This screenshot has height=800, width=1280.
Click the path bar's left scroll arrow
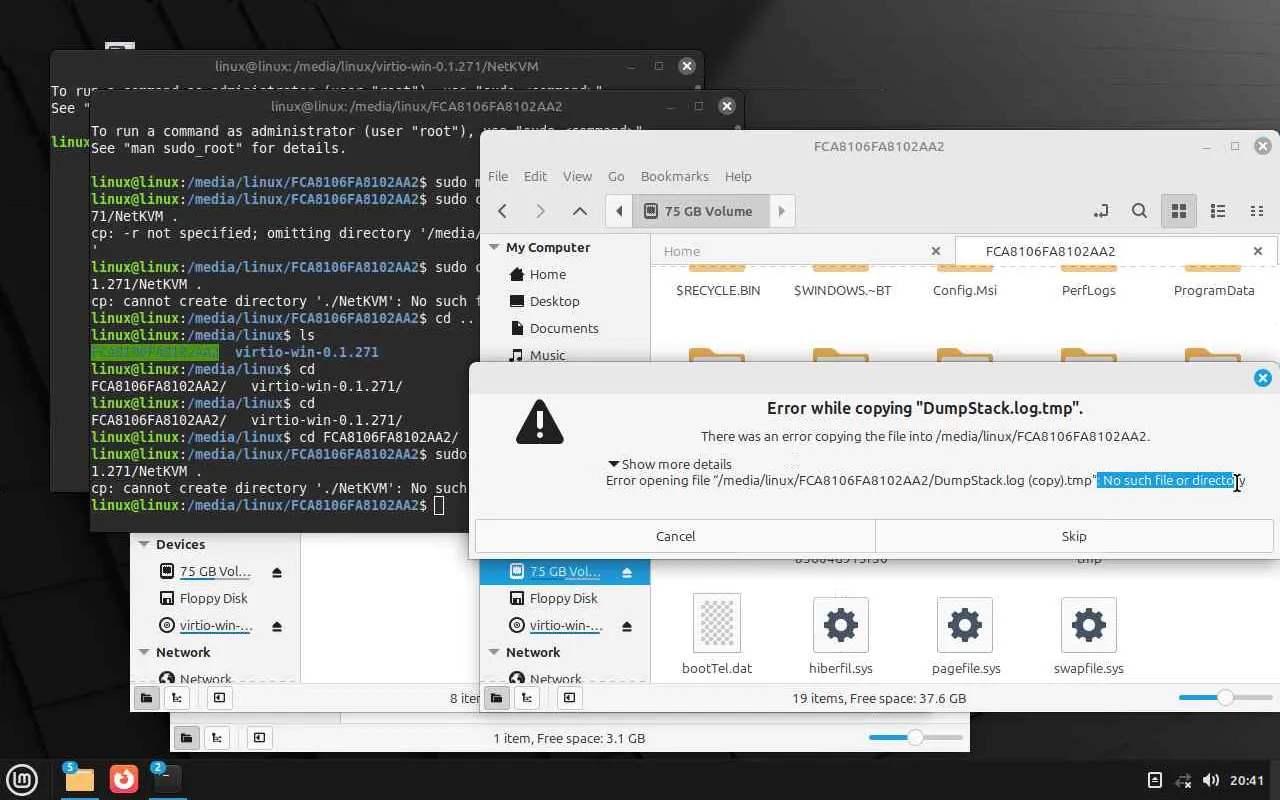coord(619,211)
